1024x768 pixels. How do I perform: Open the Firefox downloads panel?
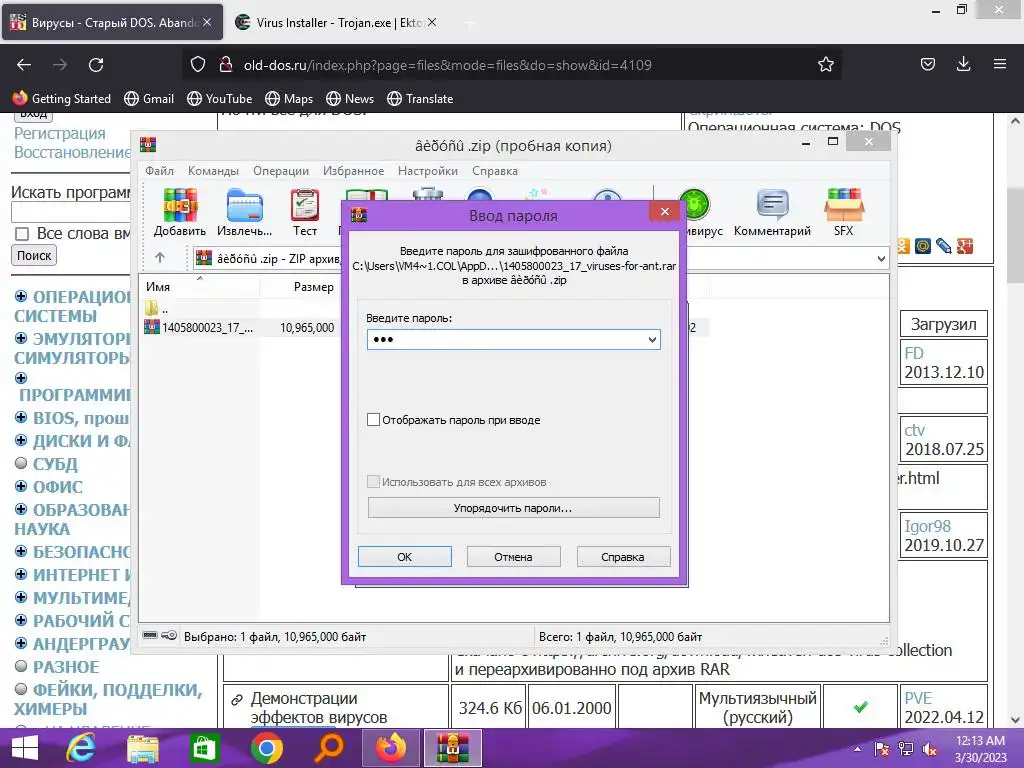click(963, 64)
